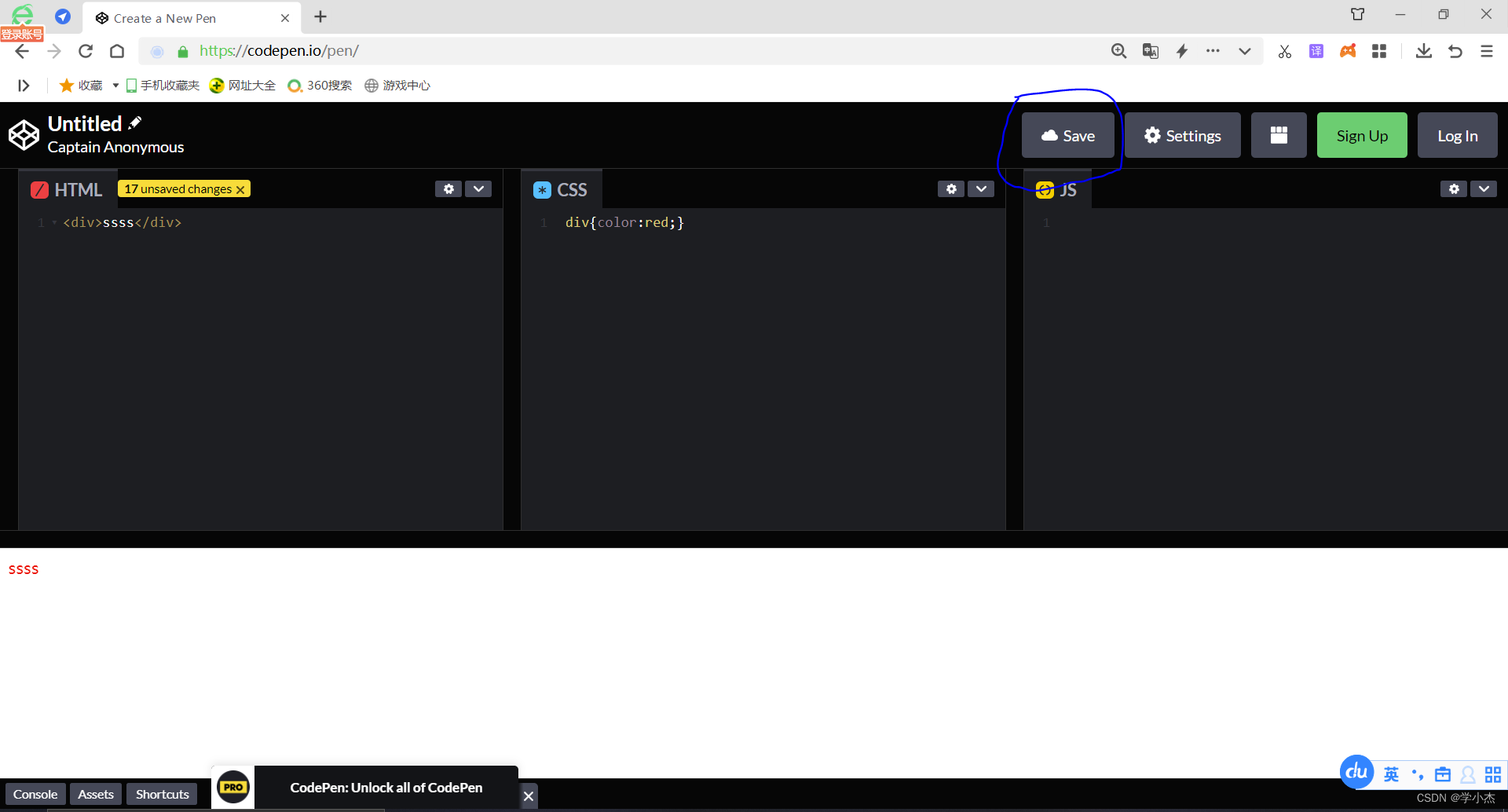
Task: Dismiss the 17 unsaved changes badge
Action: [241, 188]
